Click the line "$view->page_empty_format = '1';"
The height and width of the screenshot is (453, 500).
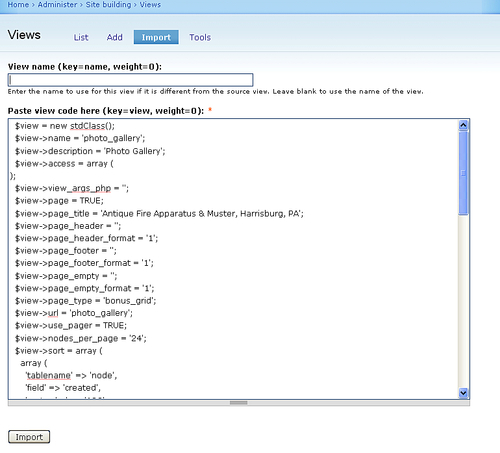[84, 288]
